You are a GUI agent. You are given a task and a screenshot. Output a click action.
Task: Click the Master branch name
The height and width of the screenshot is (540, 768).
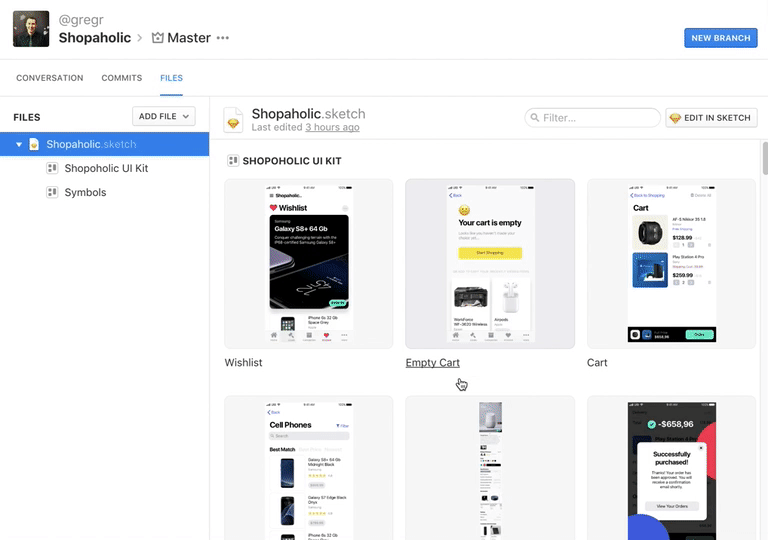pyautogui.click(x=189, y=38)
